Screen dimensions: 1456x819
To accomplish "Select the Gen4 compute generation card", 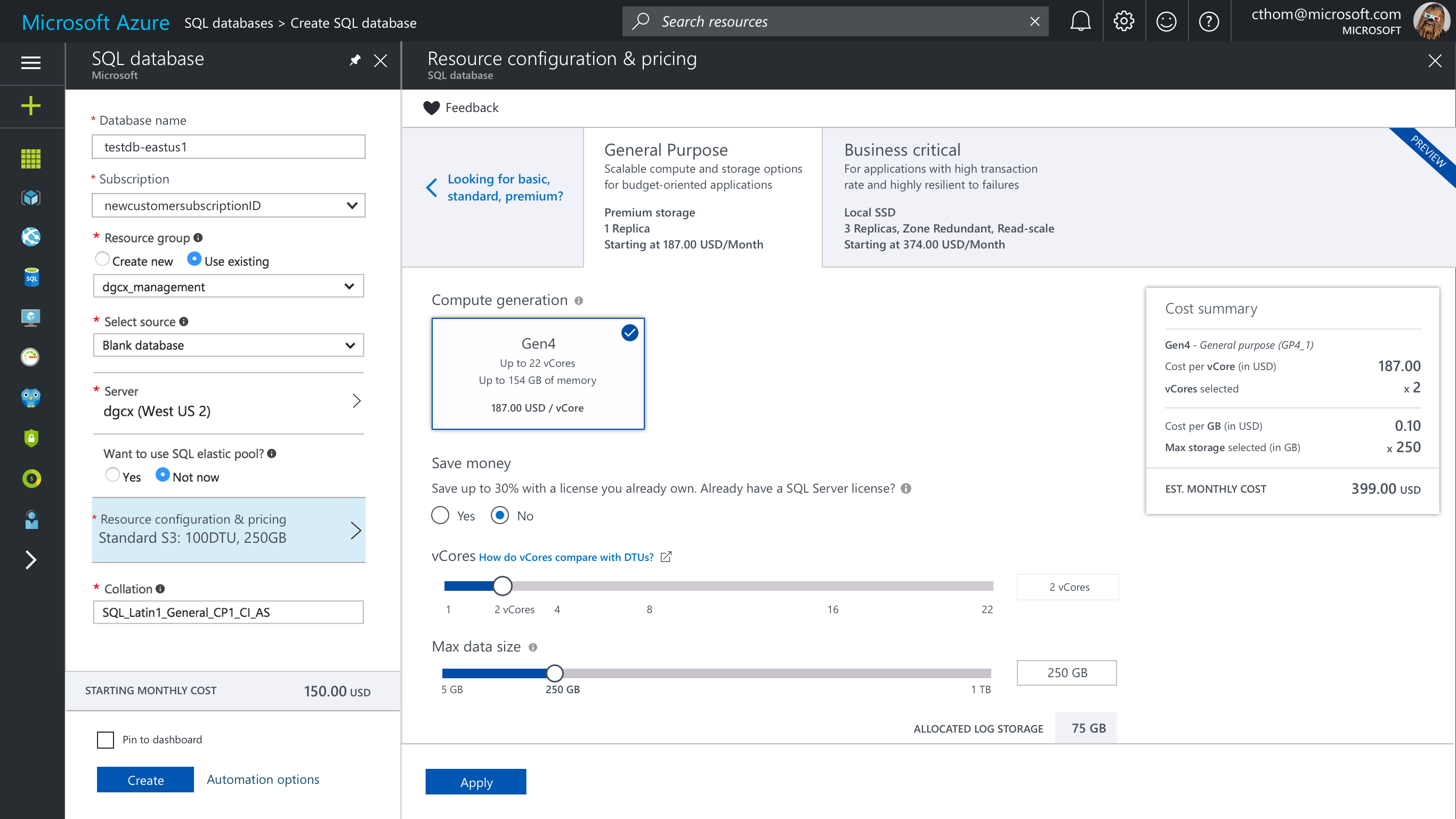I will [538, 373].
